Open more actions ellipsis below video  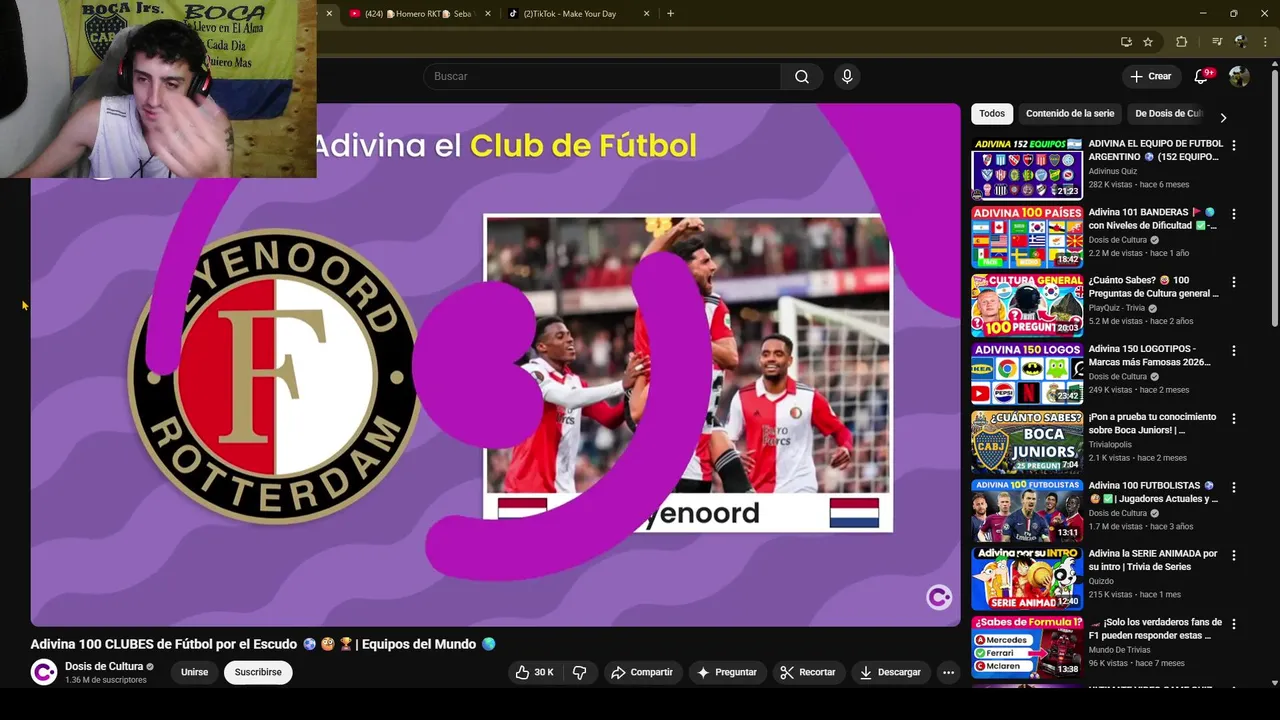pyautogui.click(x=948, y=672)
